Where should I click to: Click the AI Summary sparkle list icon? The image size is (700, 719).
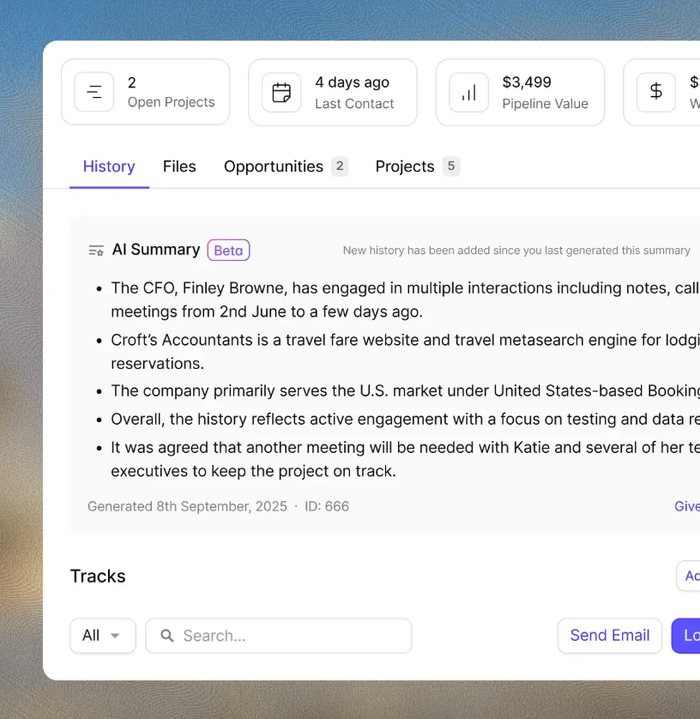(x=96, y=250)
